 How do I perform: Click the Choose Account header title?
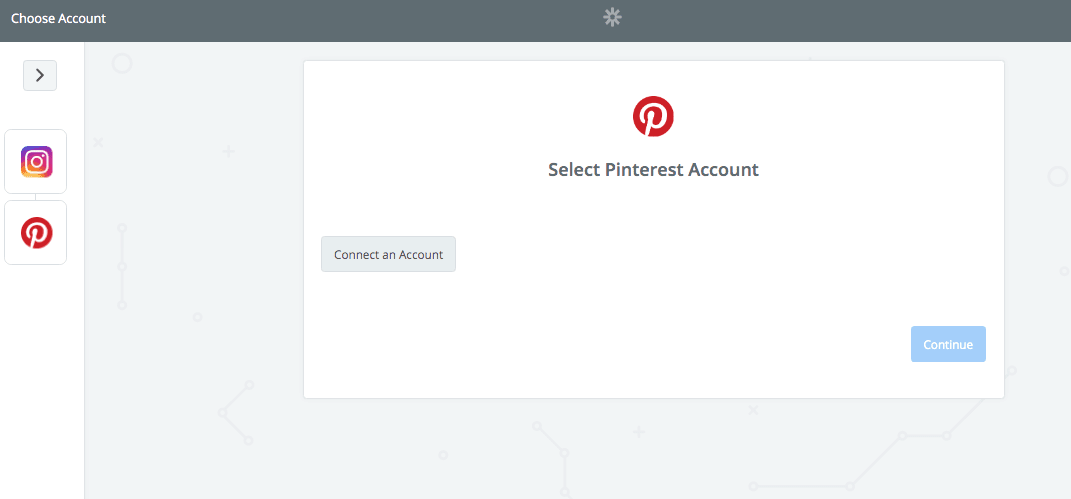tap(59, 18)
